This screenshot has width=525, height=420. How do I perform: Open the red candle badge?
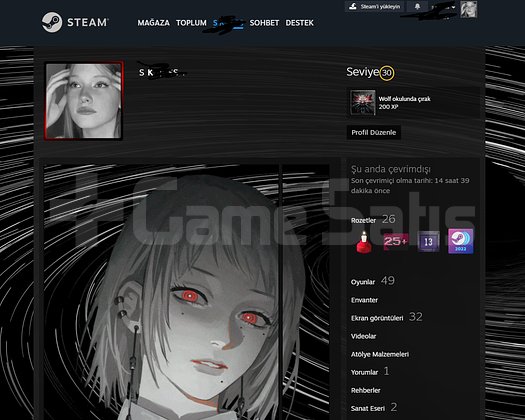(x=364, y=241)
